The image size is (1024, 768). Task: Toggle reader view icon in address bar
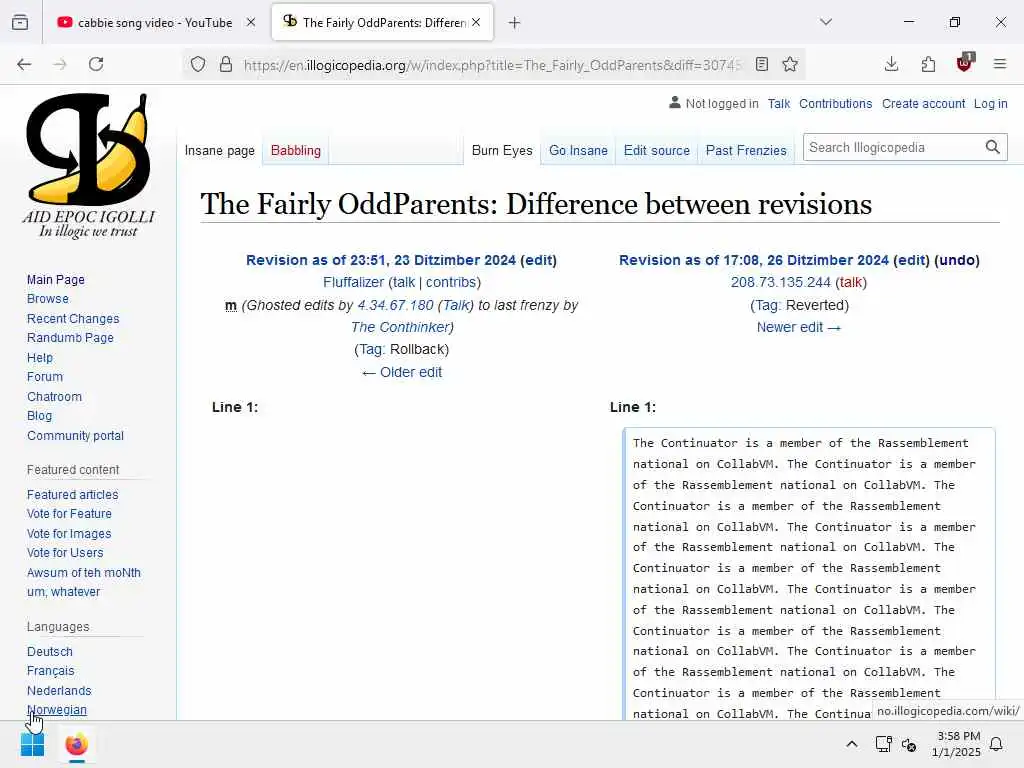point(761,64)
